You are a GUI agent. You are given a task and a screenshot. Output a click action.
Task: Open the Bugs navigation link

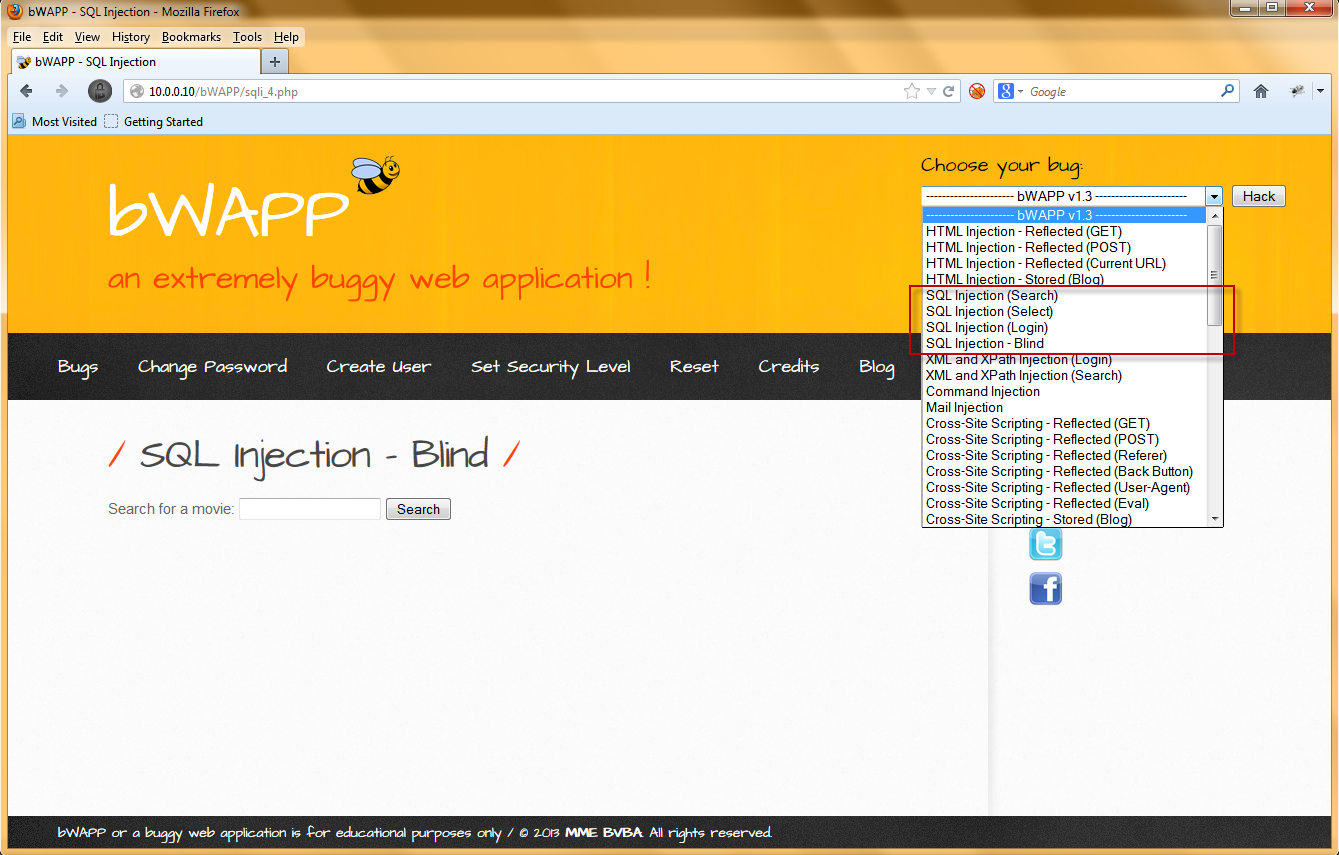point(78,366)
